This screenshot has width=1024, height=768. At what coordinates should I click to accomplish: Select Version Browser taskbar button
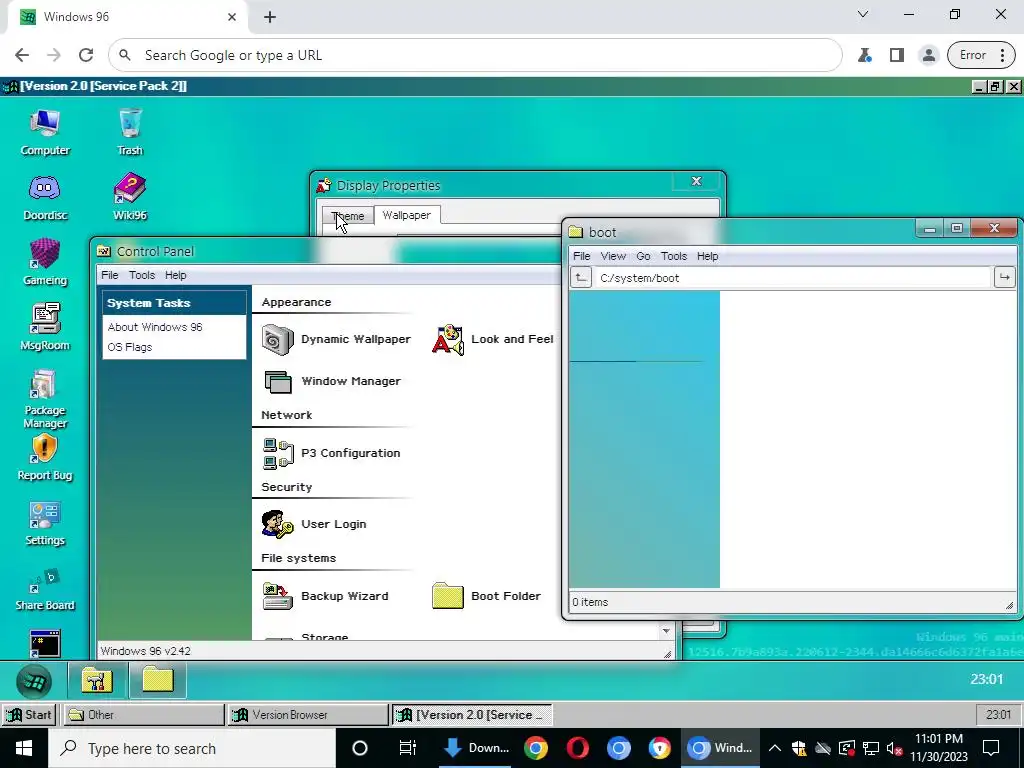coord(308,714)
